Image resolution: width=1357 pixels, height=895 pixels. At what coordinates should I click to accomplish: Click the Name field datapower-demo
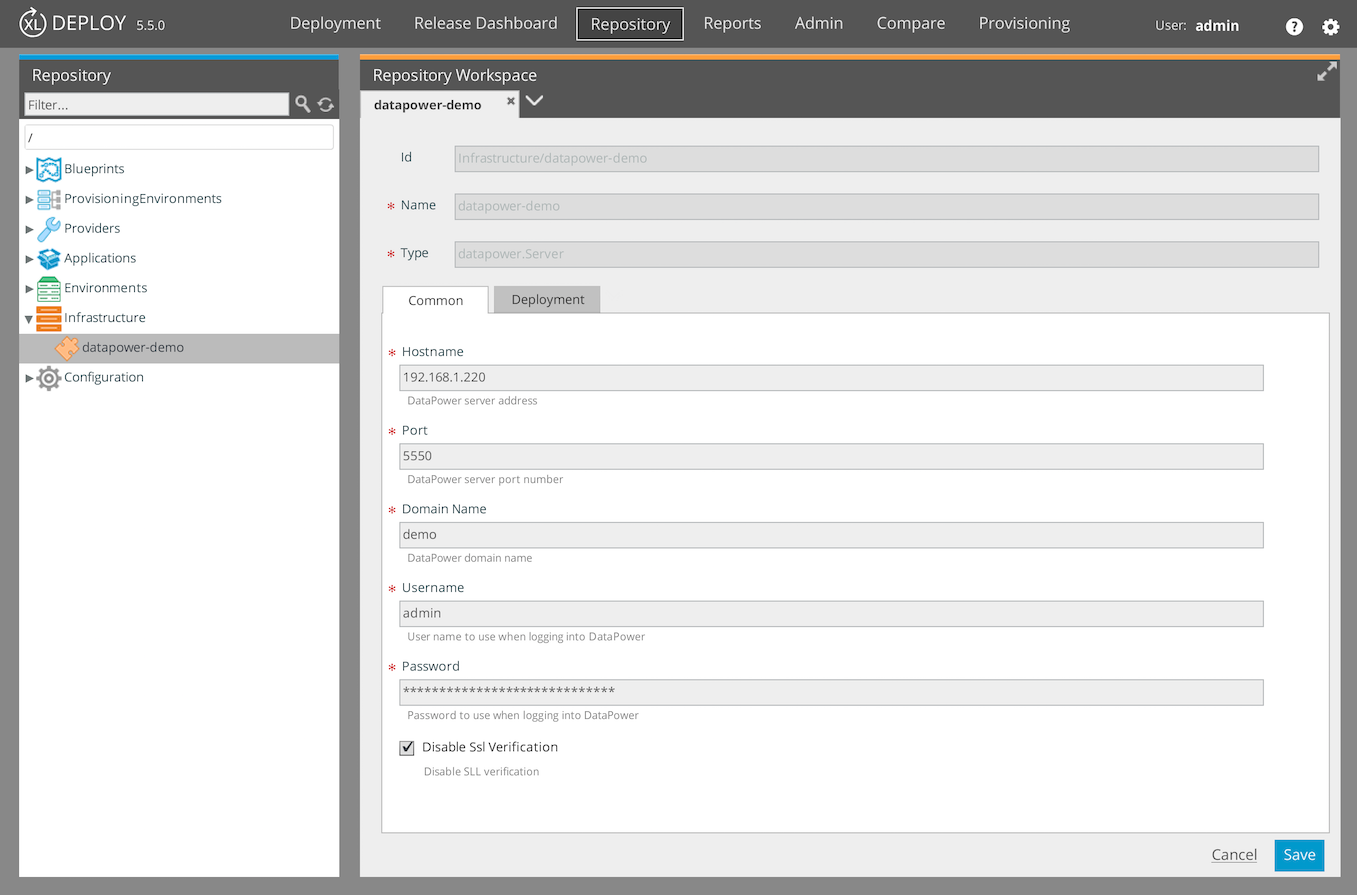886,206
